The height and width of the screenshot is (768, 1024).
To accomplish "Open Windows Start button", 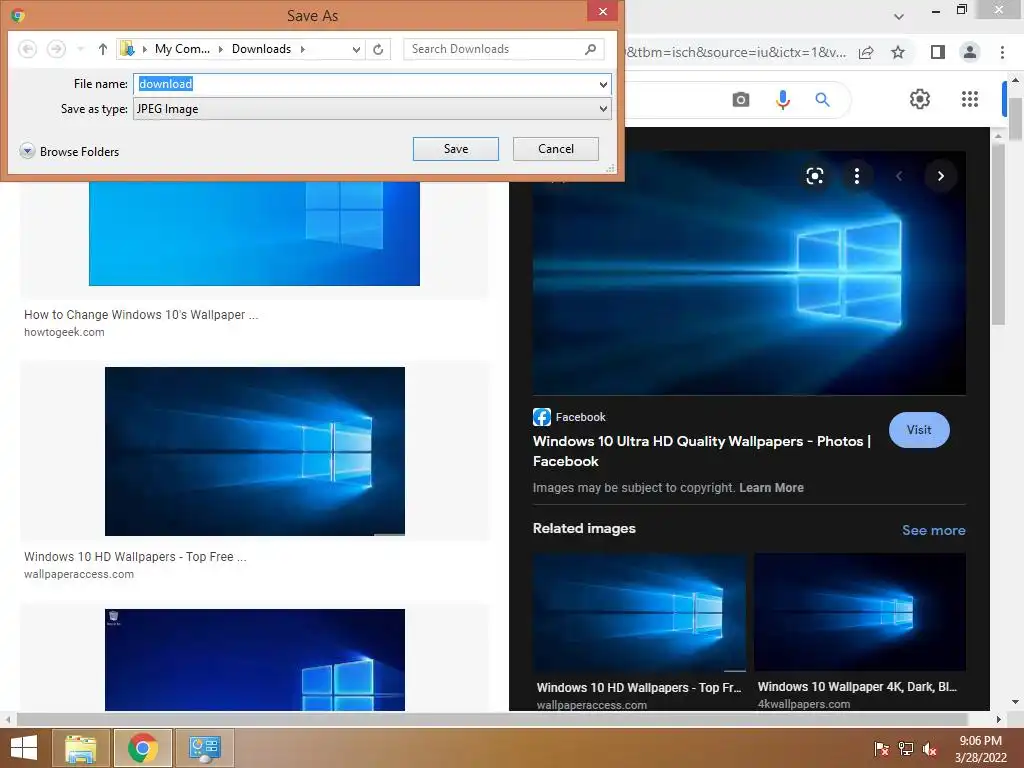I will [x=24, y=748].
